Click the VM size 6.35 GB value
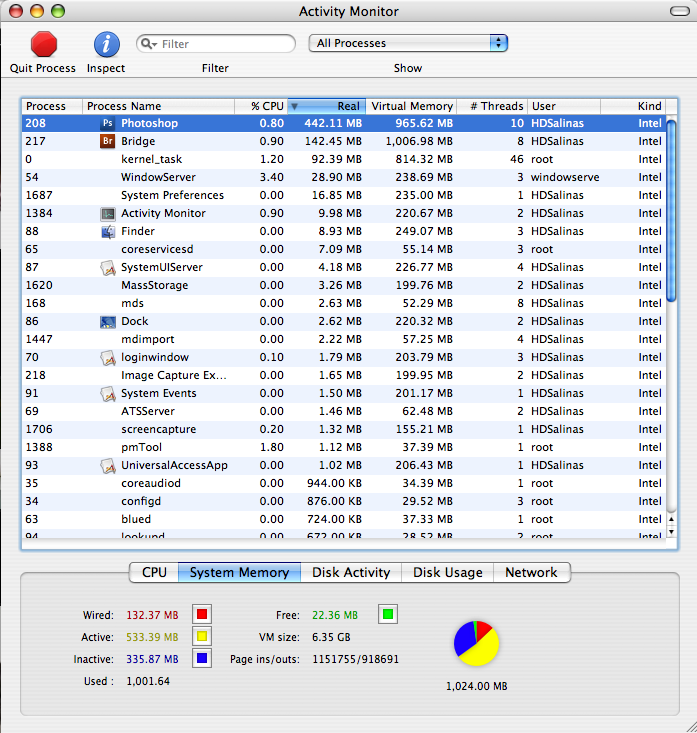Screen dimensions: 697x733 pyautogui.click(x=331, y=637)
